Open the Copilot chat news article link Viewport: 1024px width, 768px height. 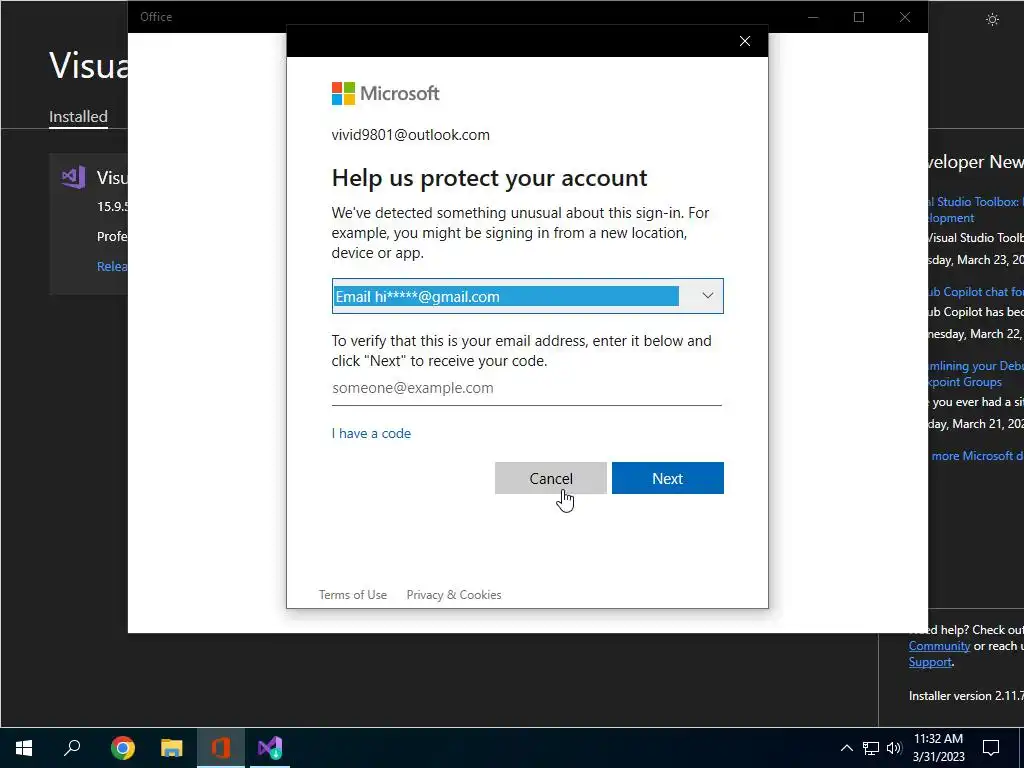[976, 292]
